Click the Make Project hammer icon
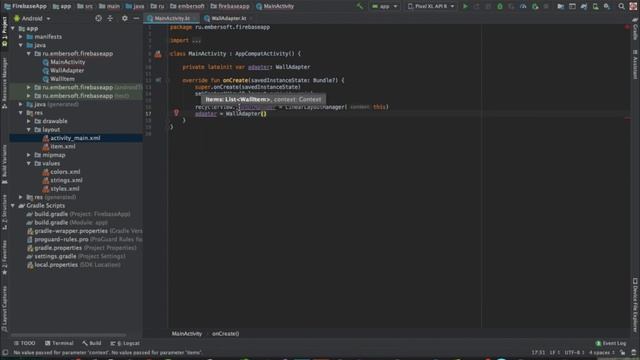The height and width of the screenshot is (360, 640). 360,6
